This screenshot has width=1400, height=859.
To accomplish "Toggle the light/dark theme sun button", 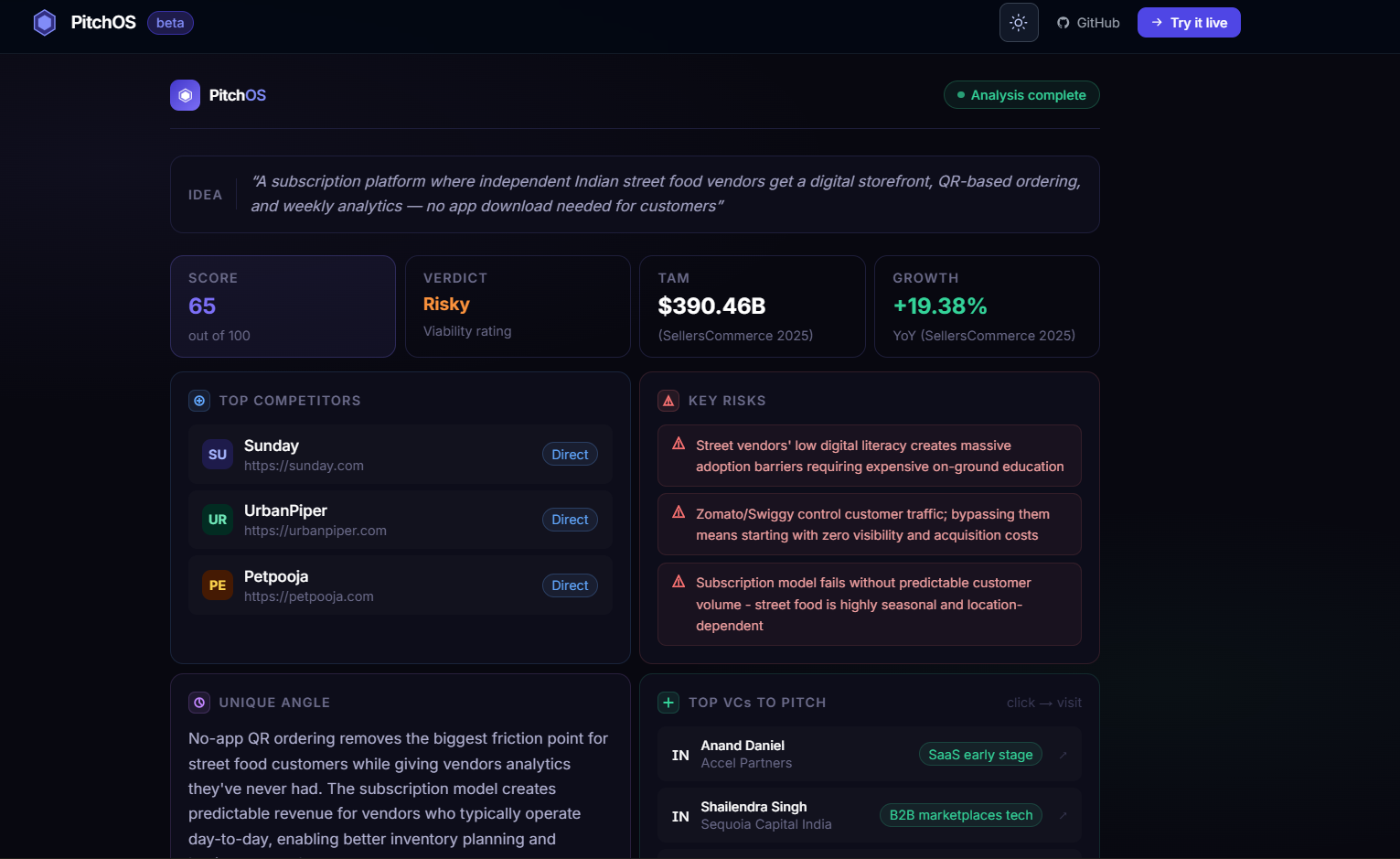I will tap(1019, 23).
